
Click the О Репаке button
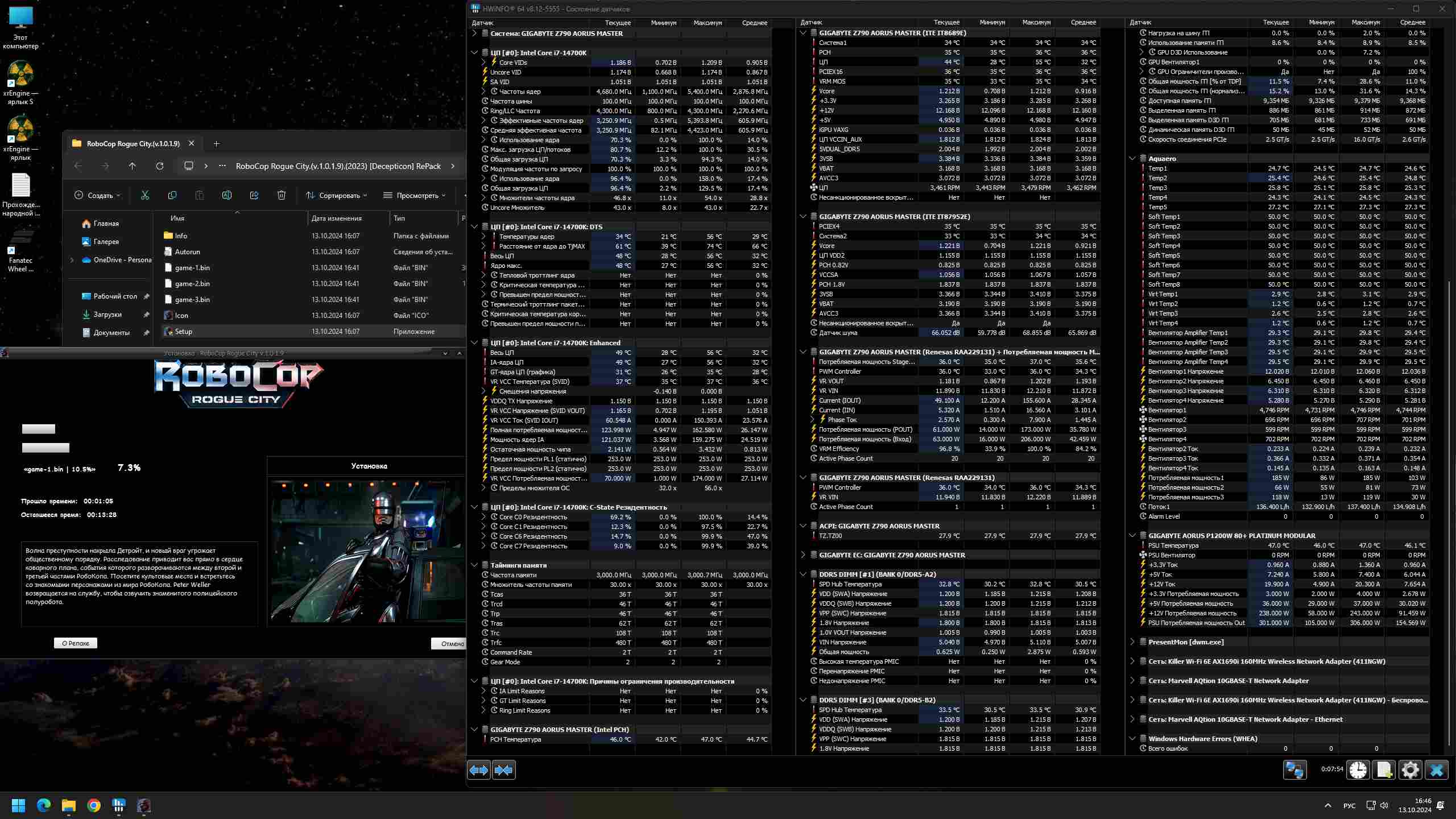pyautogui.click(x=76, y=643)
